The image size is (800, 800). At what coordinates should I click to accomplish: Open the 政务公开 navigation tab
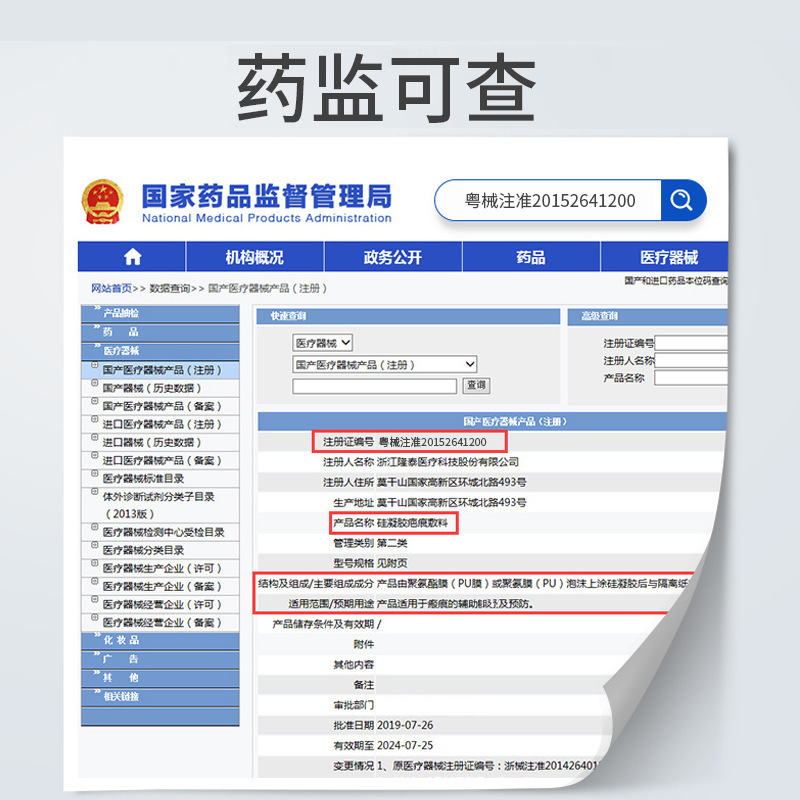[392, 257]
